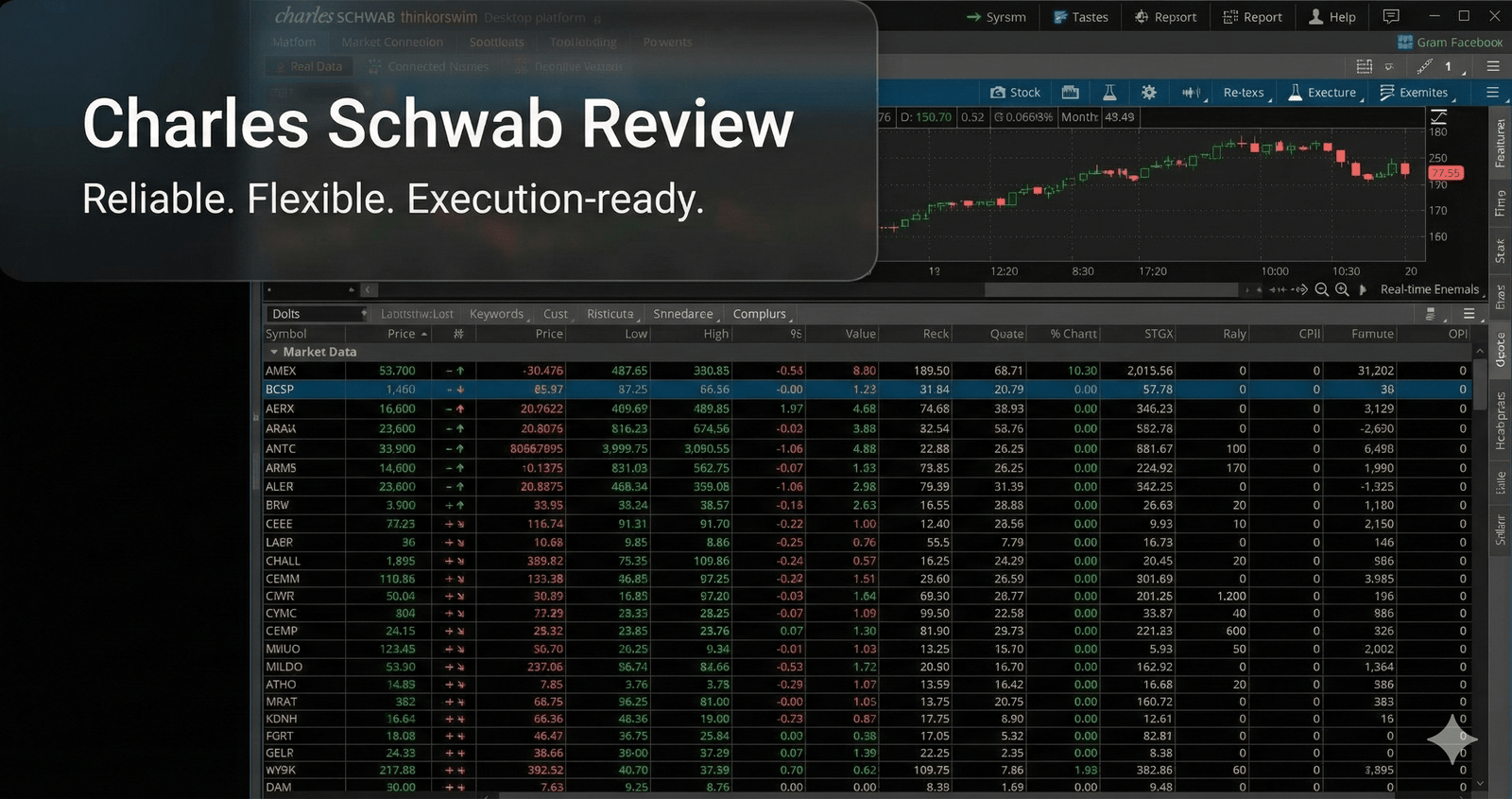Switch to the Risticuta tab
This screenshot has width=1512, height=799.
610,314
